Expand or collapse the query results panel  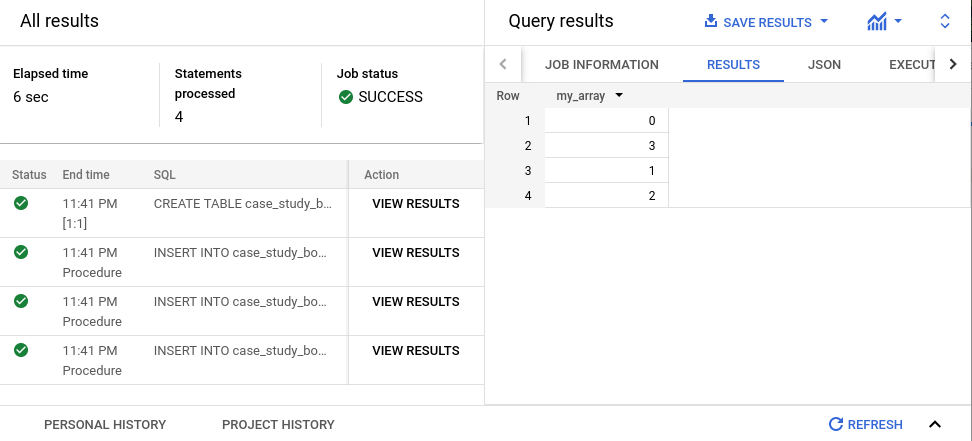[945, 22]
